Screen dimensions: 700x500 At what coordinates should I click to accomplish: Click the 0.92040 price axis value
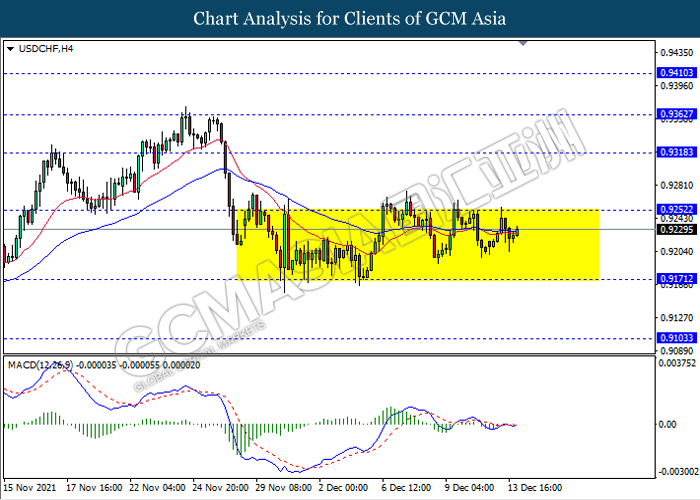coord(677,251)
